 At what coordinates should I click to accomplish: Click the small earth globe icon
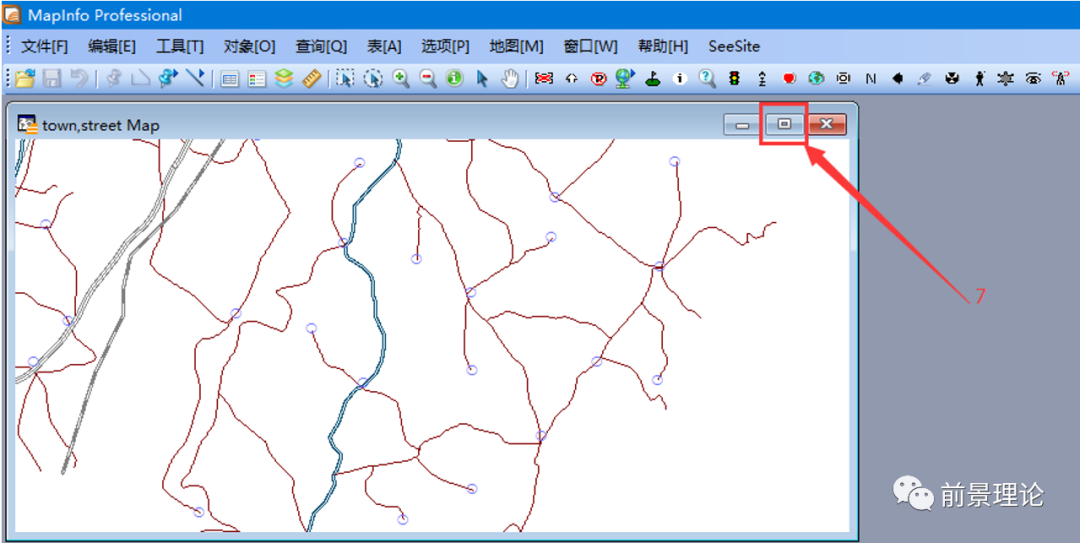(816, 79)
